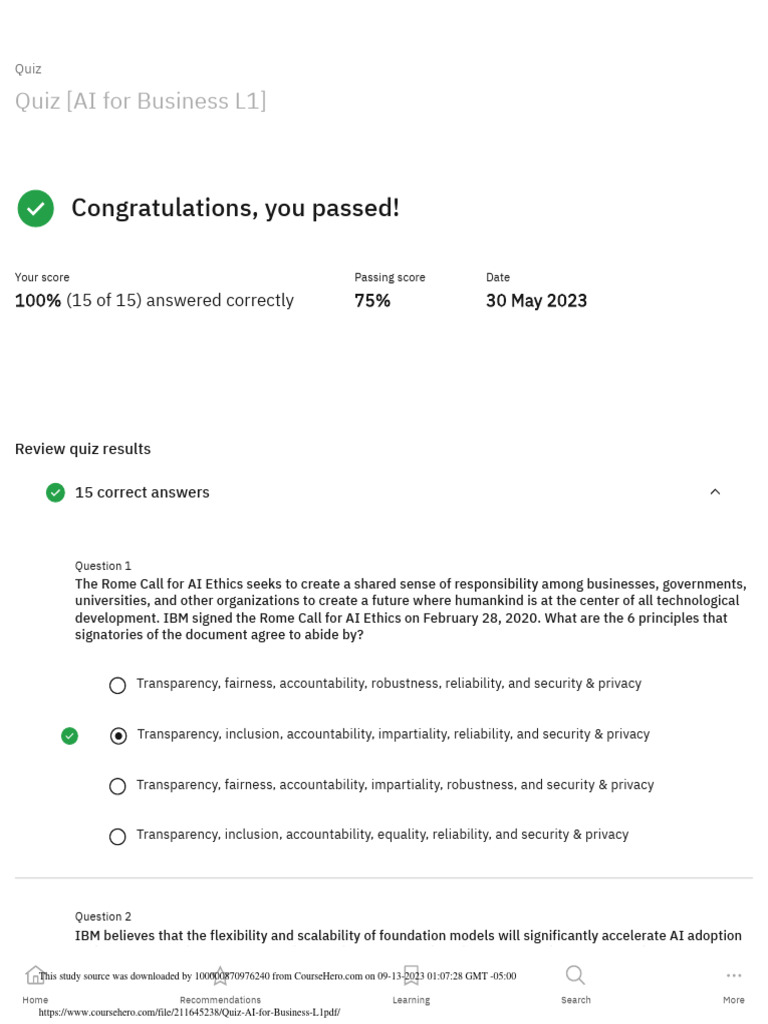Open the Learning bookmark icon
Image resolution: width=768 pixels, height=1024 pixels.
[411, 975]
